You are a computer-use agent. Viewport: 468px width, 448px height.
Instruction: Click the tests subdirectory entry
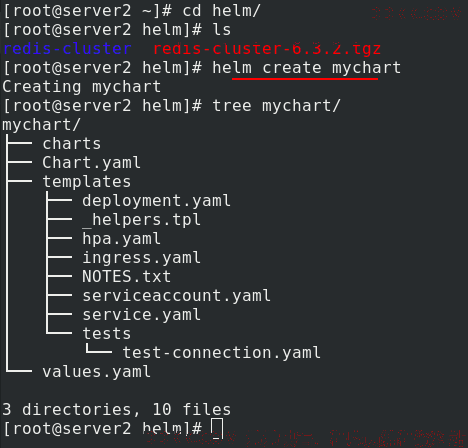tap(107, 334)
